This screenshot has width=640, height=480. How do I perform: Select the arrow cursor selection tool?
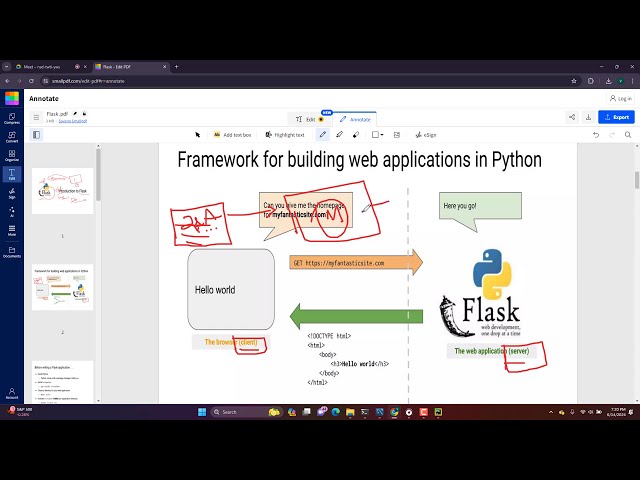[198, 135]
